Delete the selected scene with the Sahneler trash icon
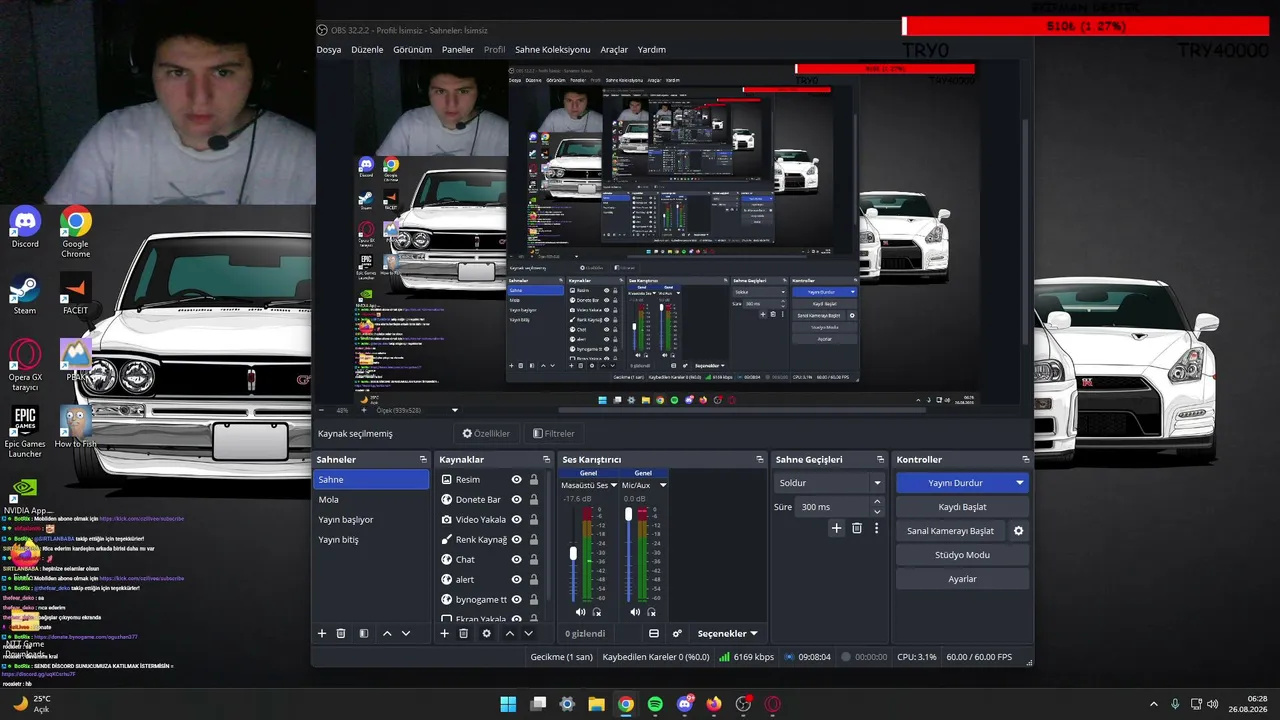 coord(341,633)
